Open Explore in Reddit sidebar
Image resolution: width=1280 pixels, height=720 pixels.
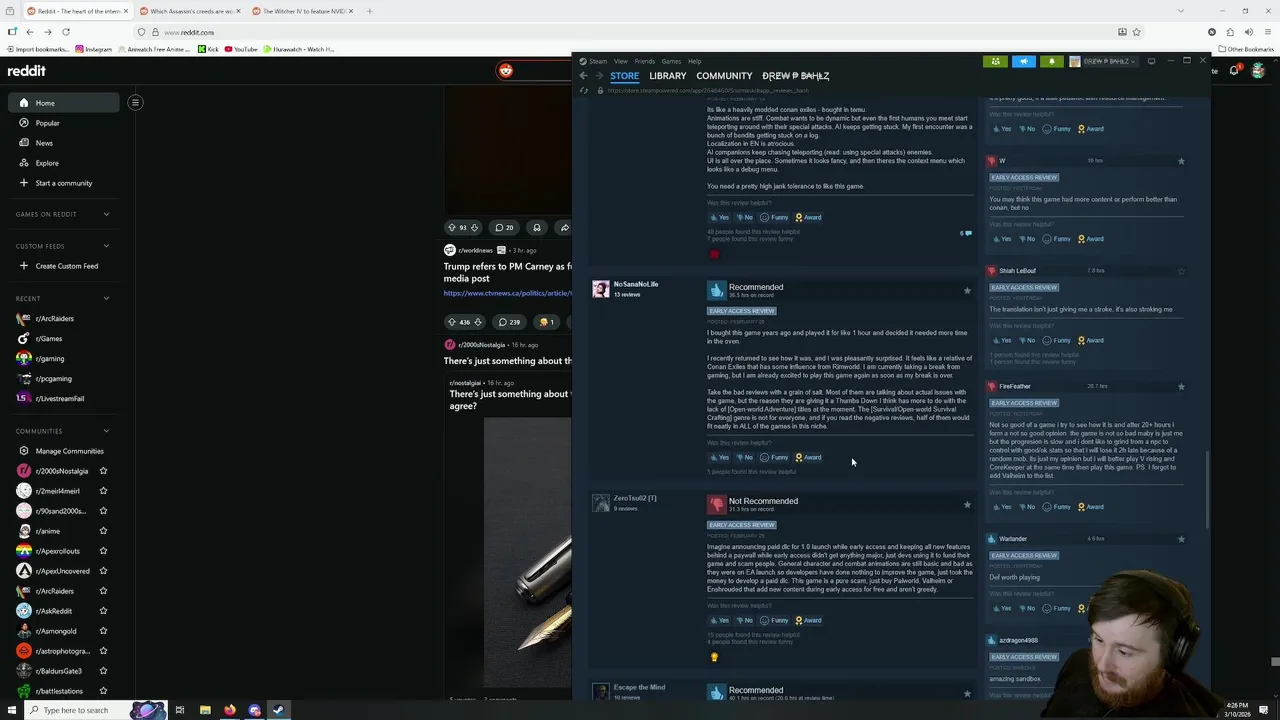[64, 163]
